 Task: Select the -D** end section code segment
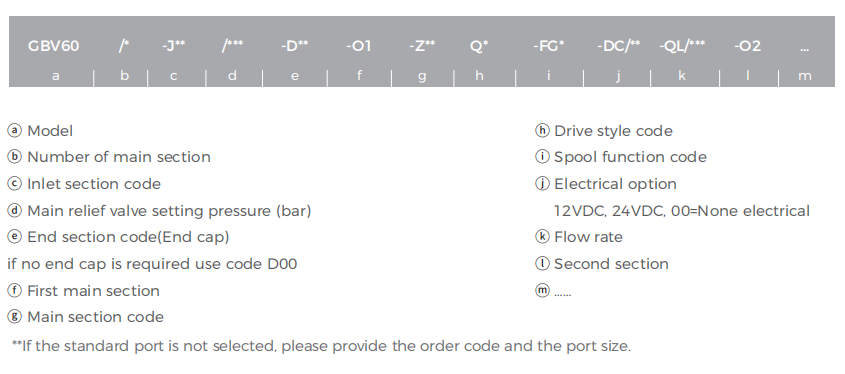point(295,46)
